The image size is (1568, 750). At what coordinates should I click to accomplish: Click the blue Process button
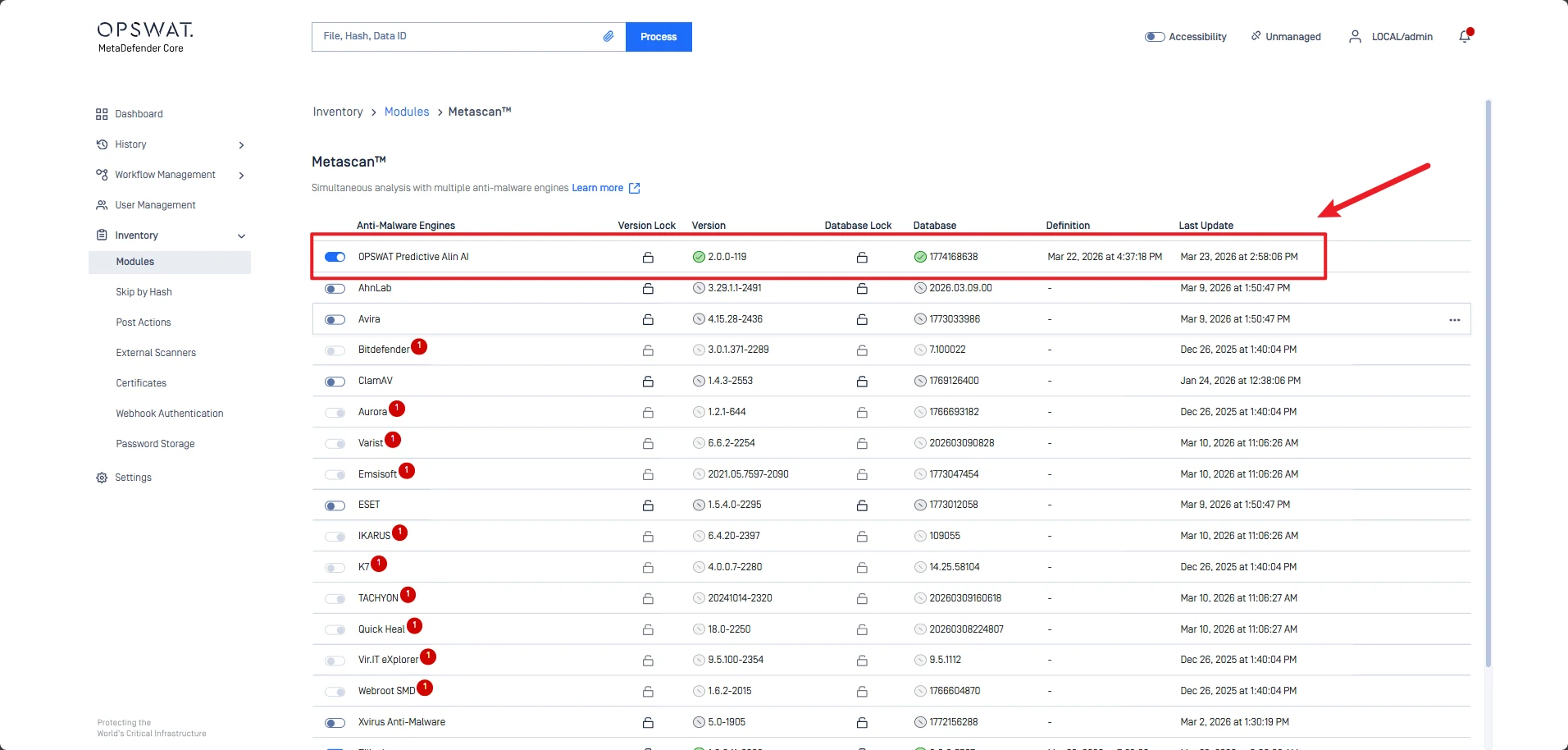point(658,37)
